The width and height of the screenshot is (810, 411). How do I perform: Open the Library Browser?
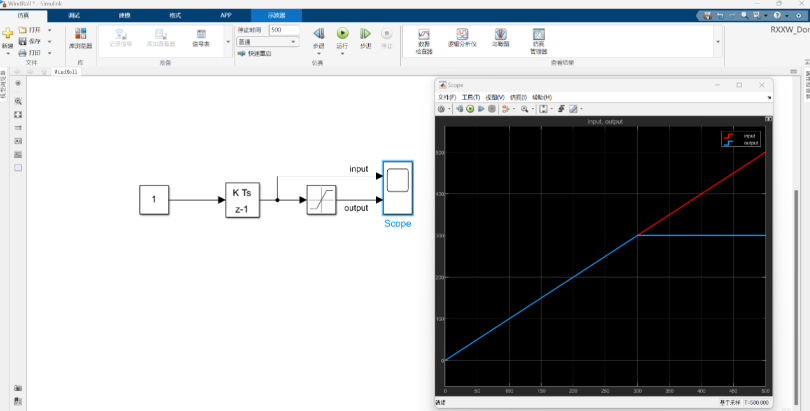pyautogui.click(x=80, y=36)
